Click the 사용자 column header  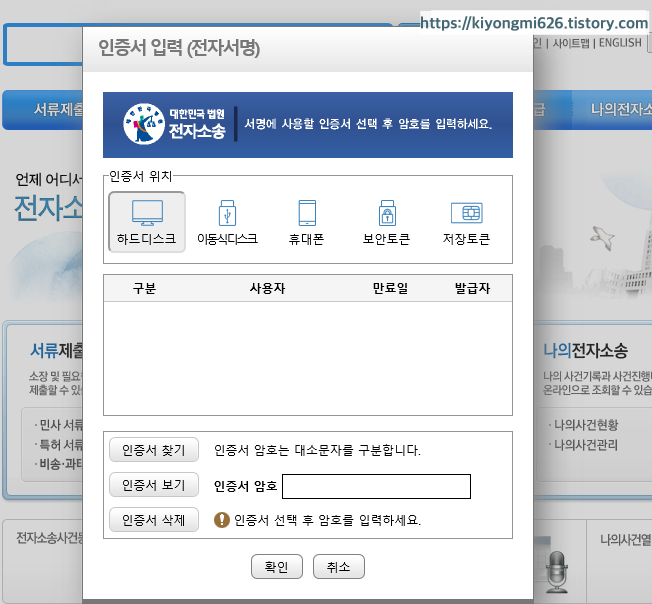pos(267,288)
